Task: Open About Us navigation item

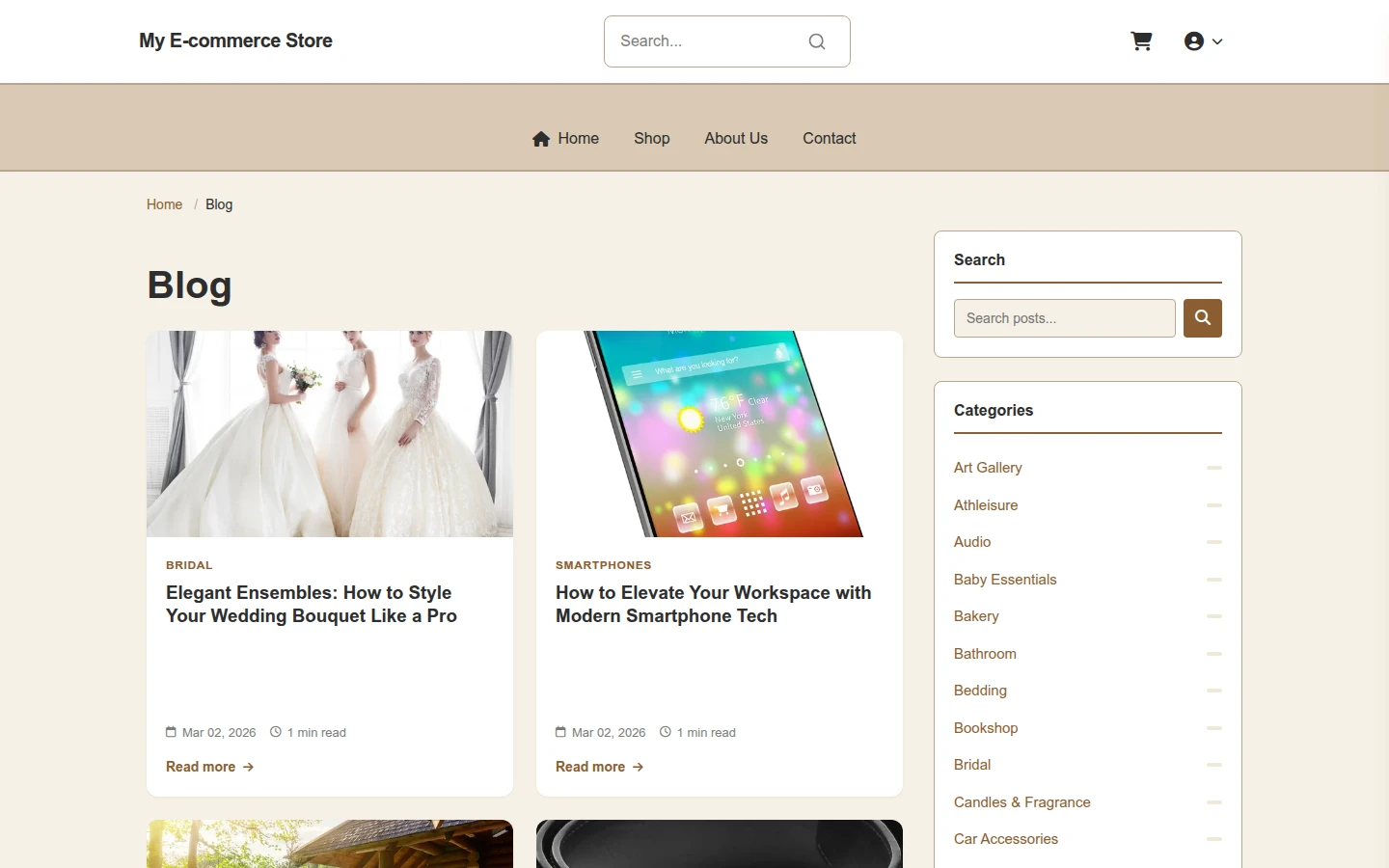Action: coord(736,139)
